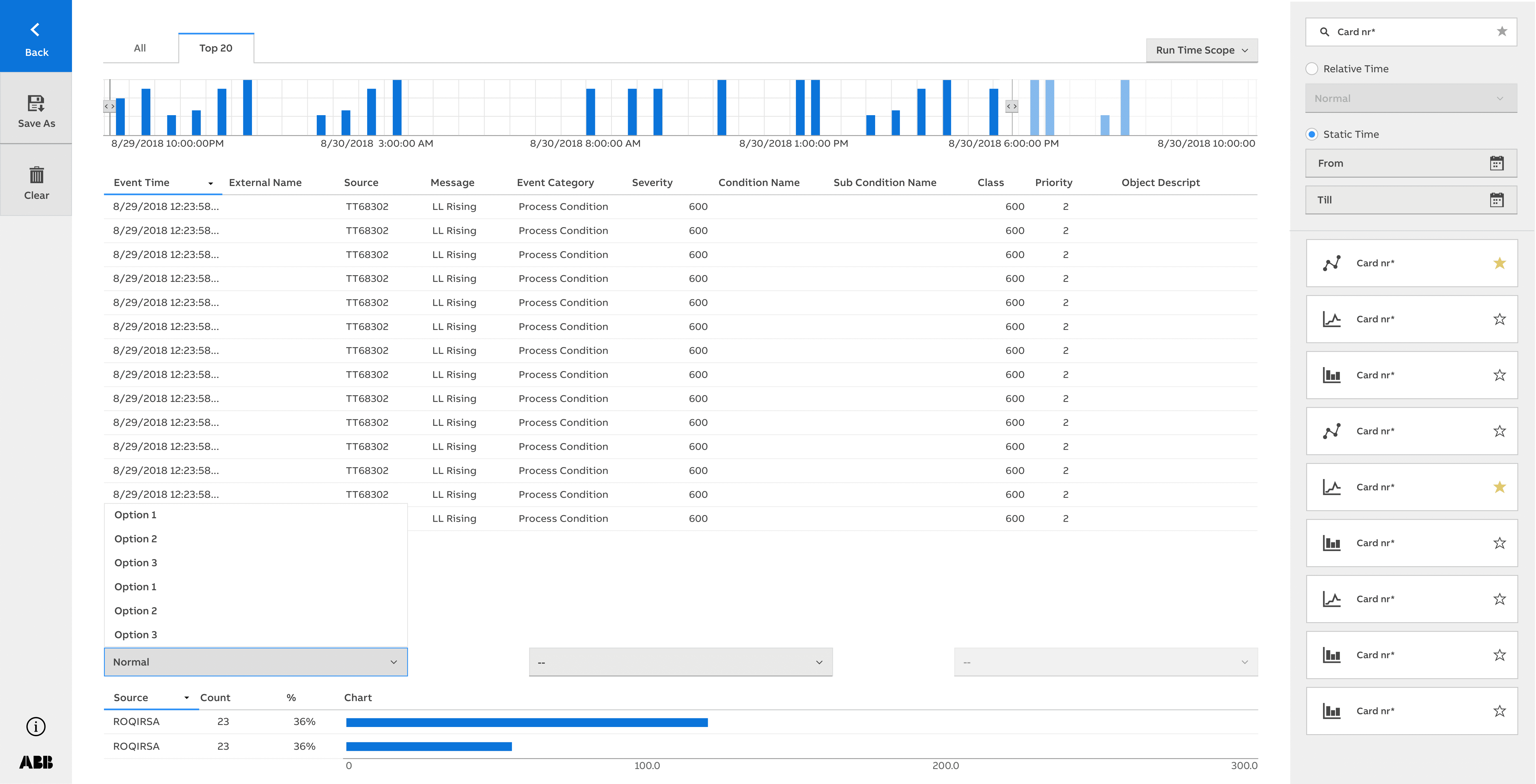Switch to the All tab

click(x=140, y=48)
